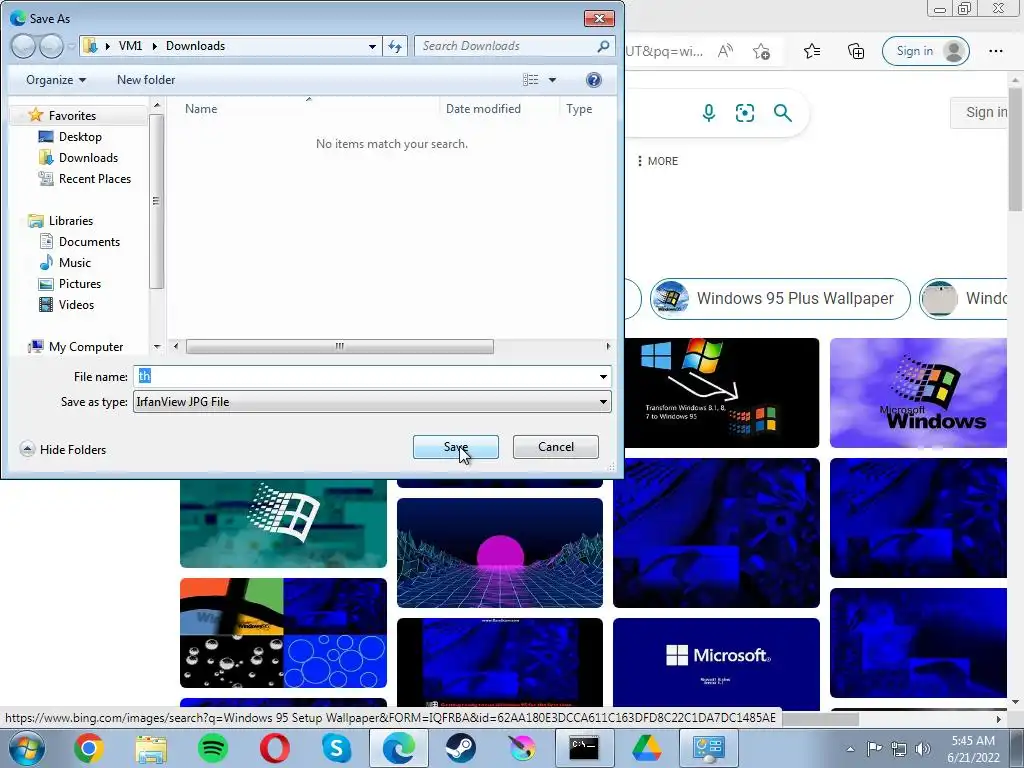Image resolution: width=1024 pixels, height=768 pixels.
Task: Open dialog Help question mark icon
Action: pyautogui.click(x=594, y=80)
